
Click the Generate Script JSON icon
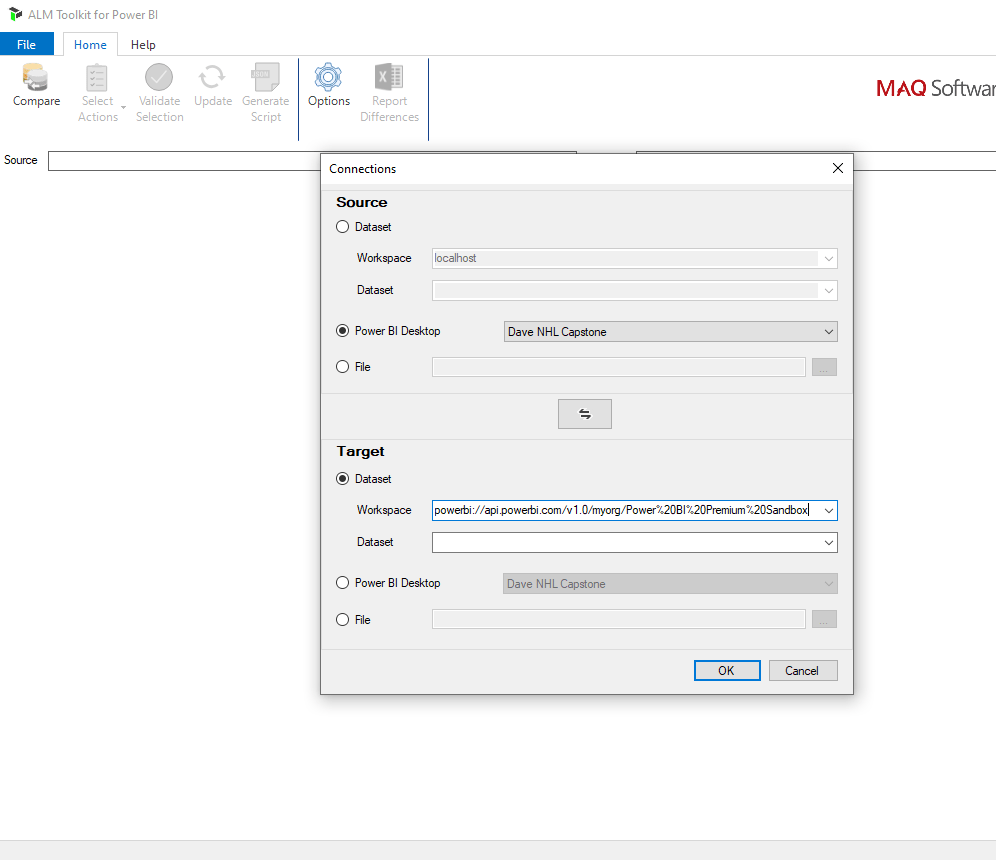(266, 77)
